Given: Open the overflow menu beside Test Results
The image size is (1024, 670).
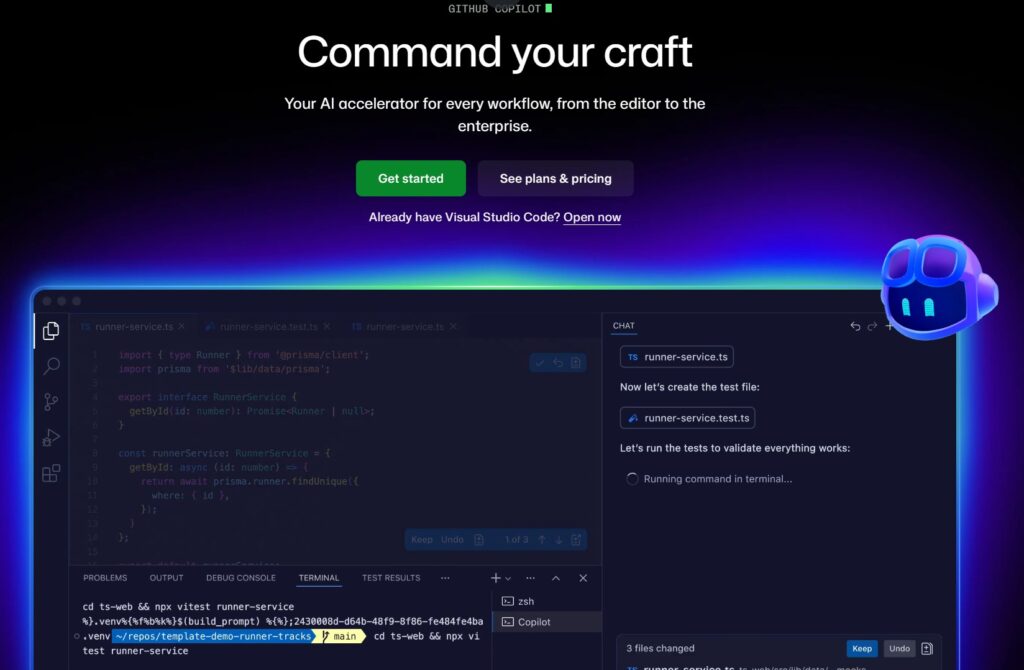Looking at the screenshot, I should pyautogui.click(x=445, y=578).
